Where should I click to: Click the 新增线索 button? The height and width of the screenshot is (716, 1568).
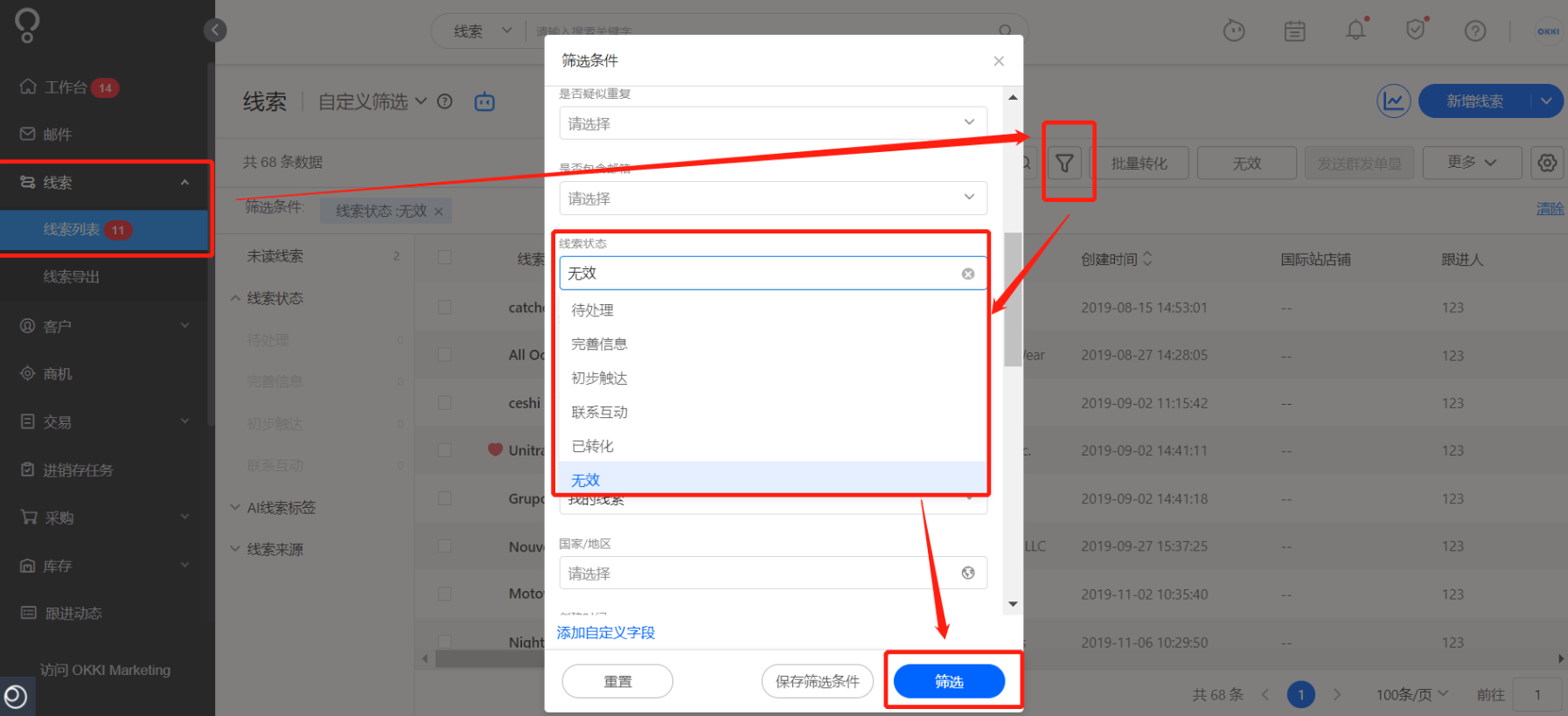(x=1474, y=101)
